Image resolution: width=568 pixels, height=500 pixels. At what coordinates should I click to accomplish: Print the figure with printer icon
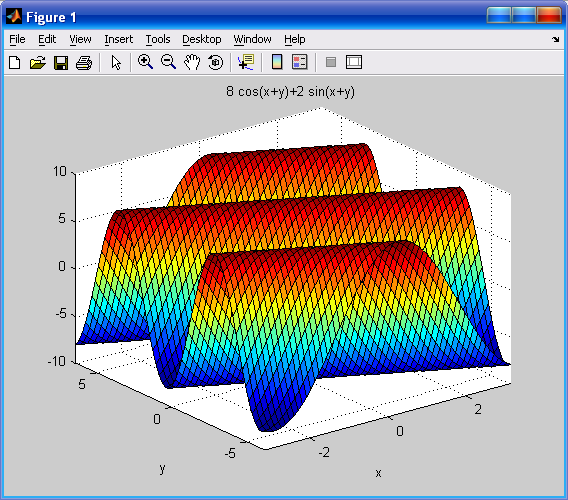[84, 62]
